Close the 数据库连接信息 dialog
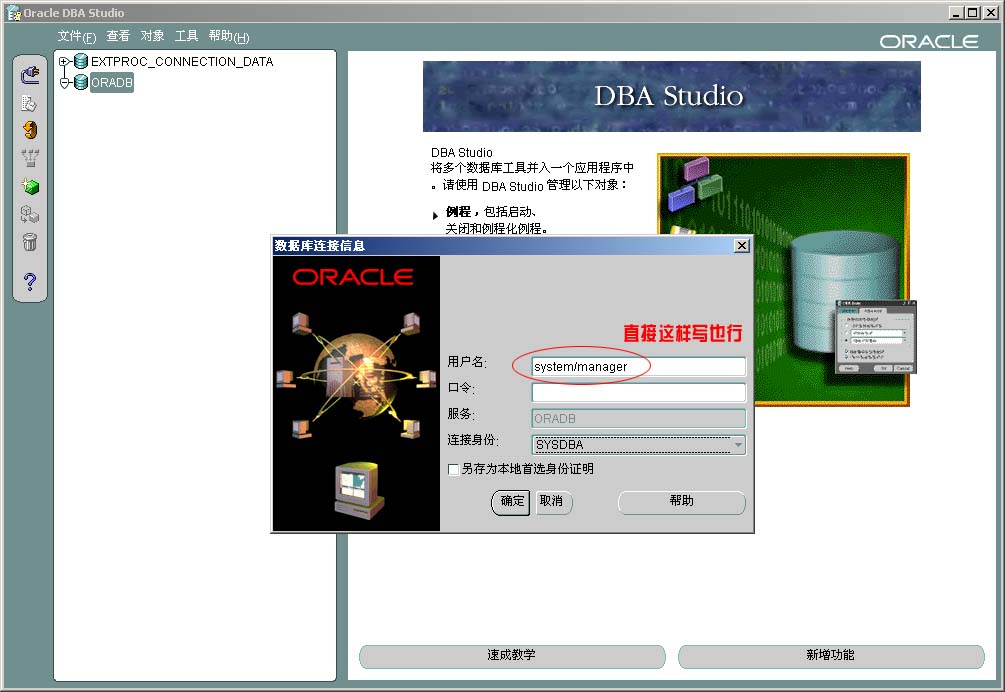 click(742, 245)
